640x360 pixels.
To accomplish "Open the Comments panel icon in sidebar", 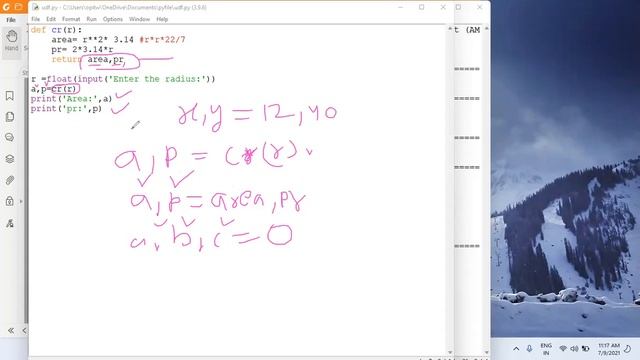I will [x=10, y=138].
